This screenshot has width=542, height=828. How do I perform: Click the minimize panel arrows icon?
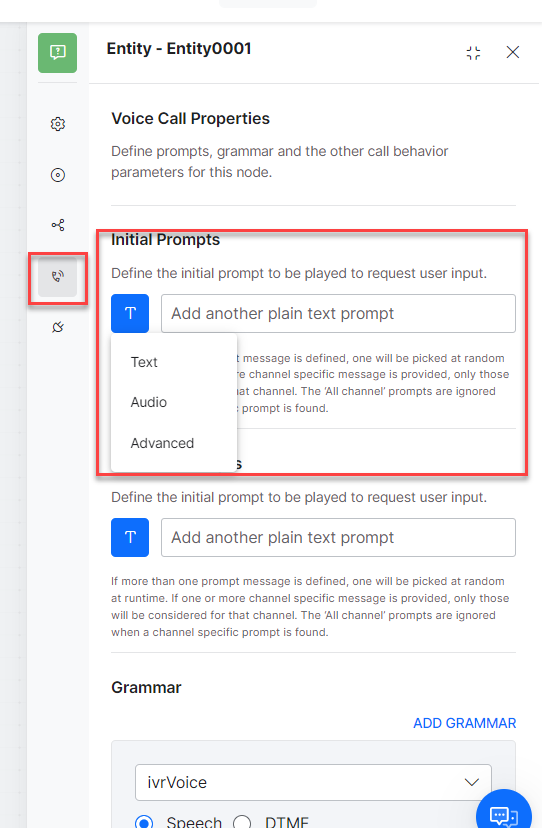pos(473,52)
